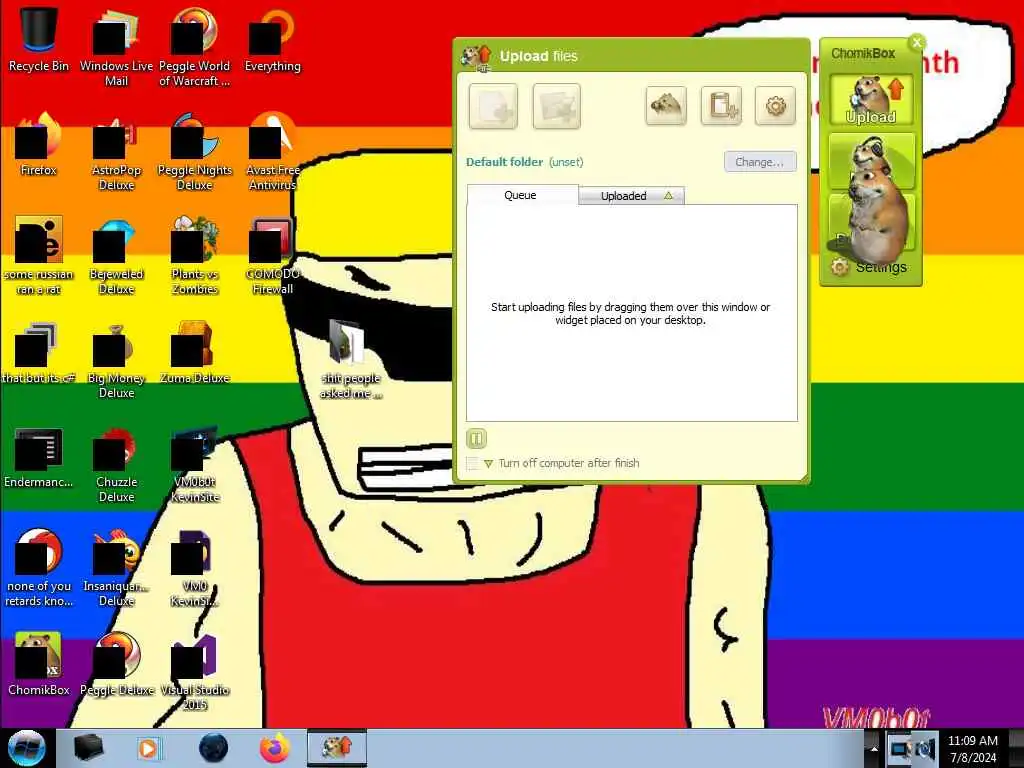Click the black box taskbar icon
1024x768 pixels.
88,748
